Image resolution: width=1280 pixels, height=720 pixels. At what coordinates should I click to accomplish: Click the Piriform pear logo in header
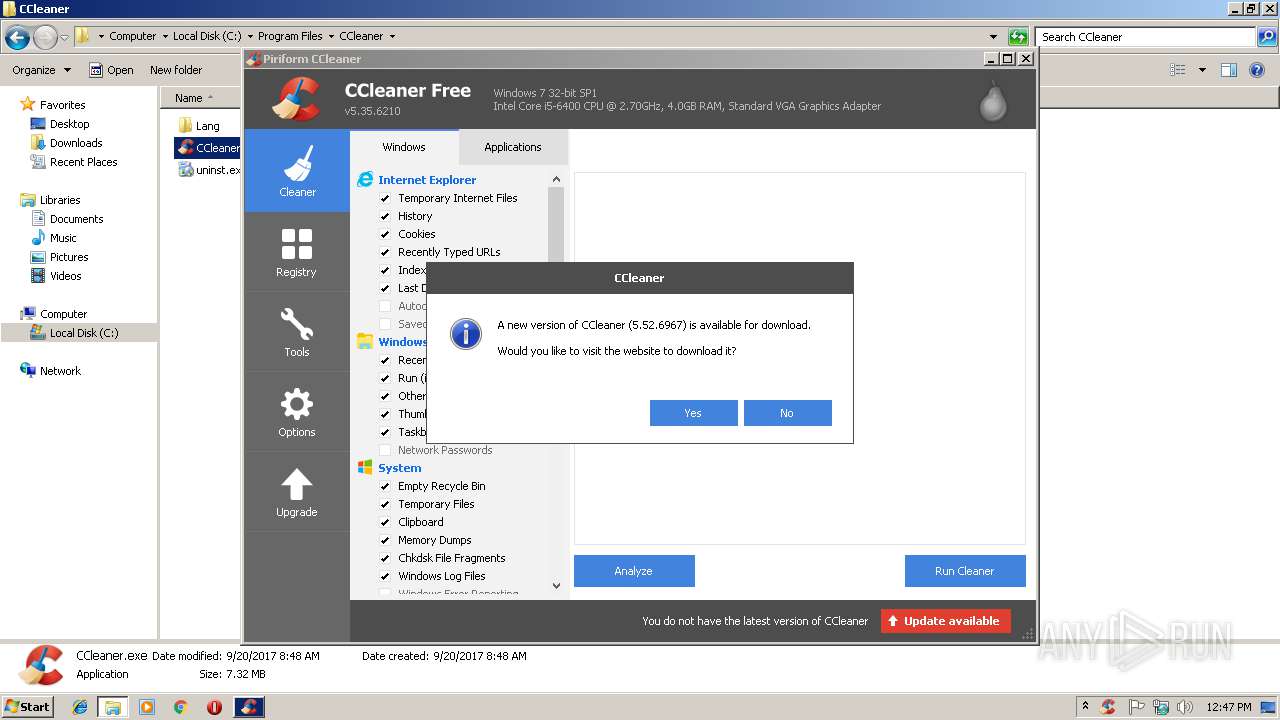(993, 100)
